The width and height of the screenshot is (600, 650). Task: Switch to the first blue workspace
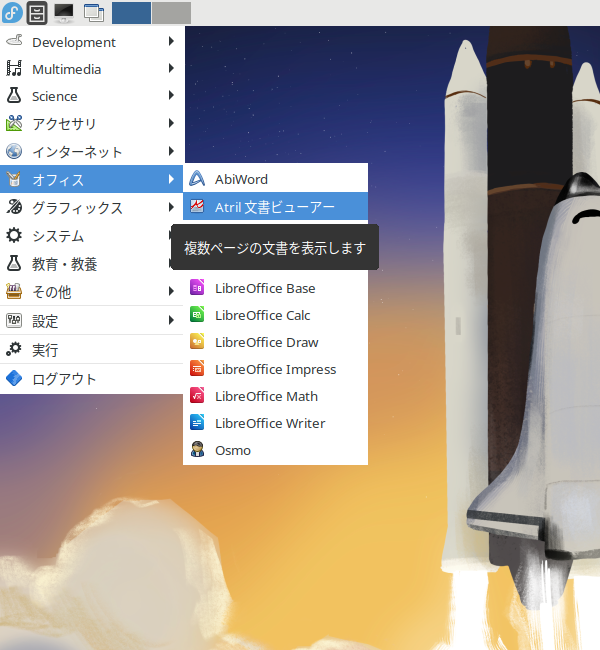[x=131, y=13]
